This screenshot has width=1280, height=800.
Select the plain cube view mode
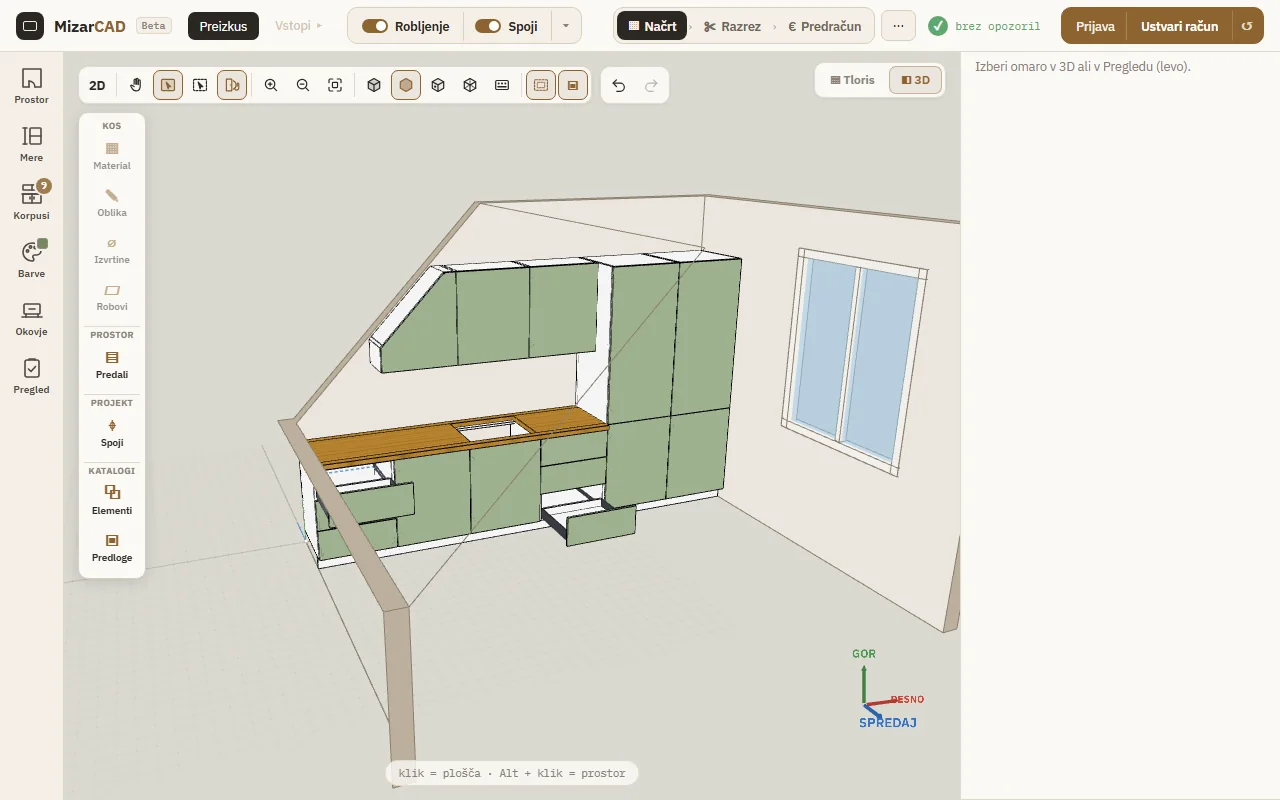374,85
